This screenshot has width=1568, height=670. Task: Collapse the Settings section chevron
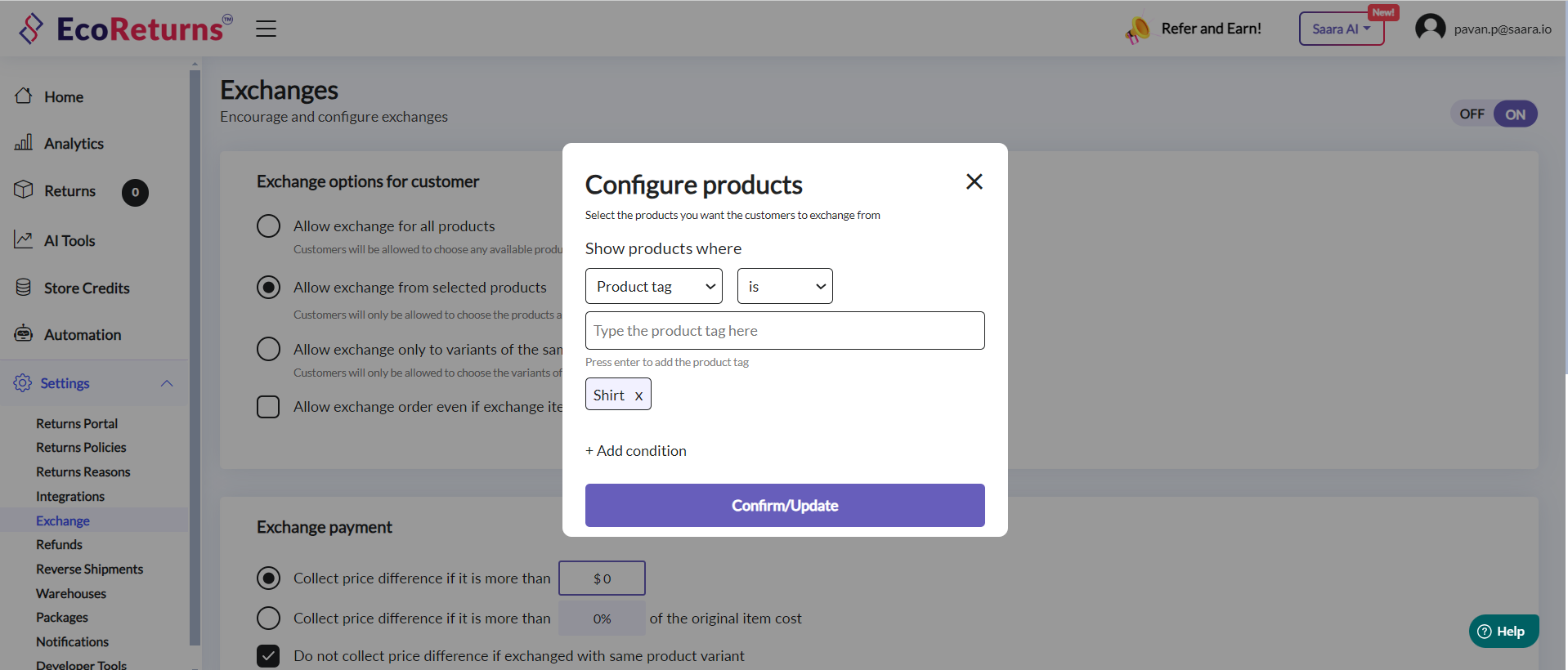coord(167,383)
